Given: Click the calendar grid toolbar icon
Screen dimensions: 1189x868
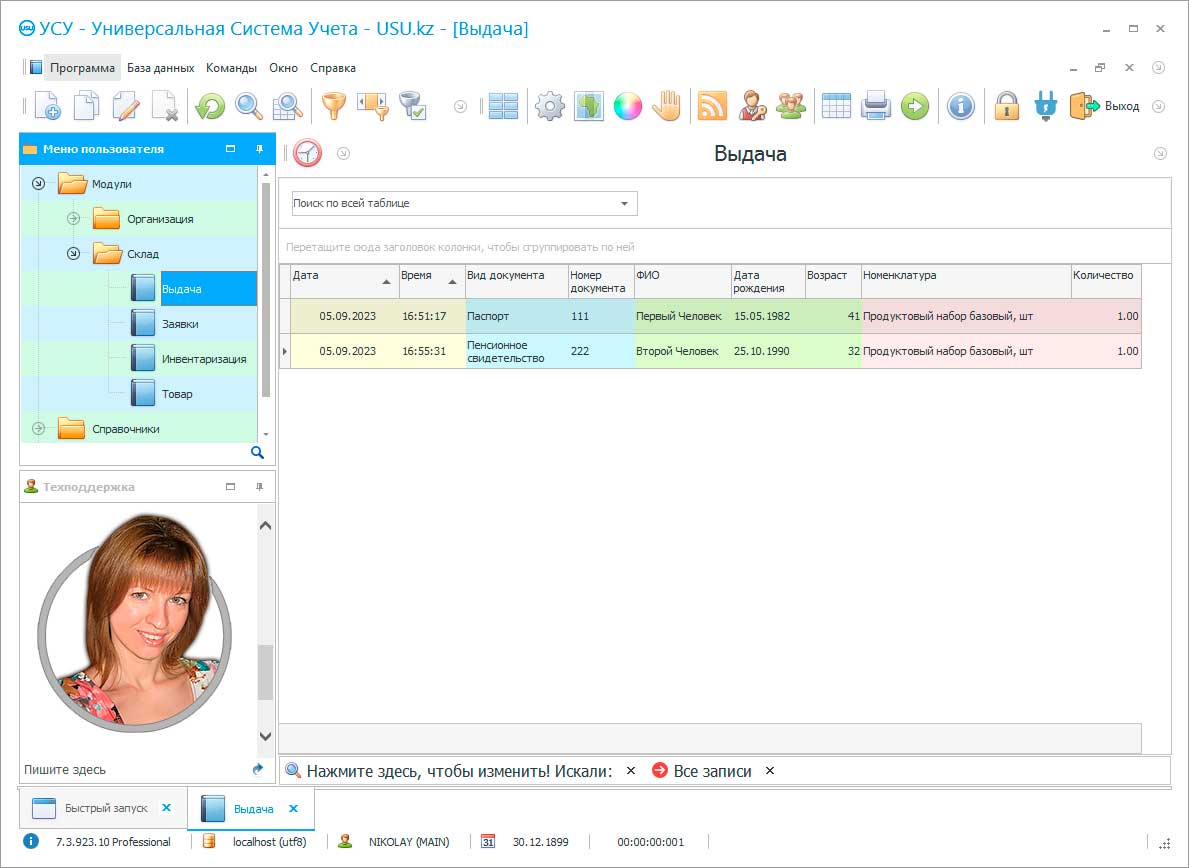Looking at the screenshot, I should pos(836,106).
